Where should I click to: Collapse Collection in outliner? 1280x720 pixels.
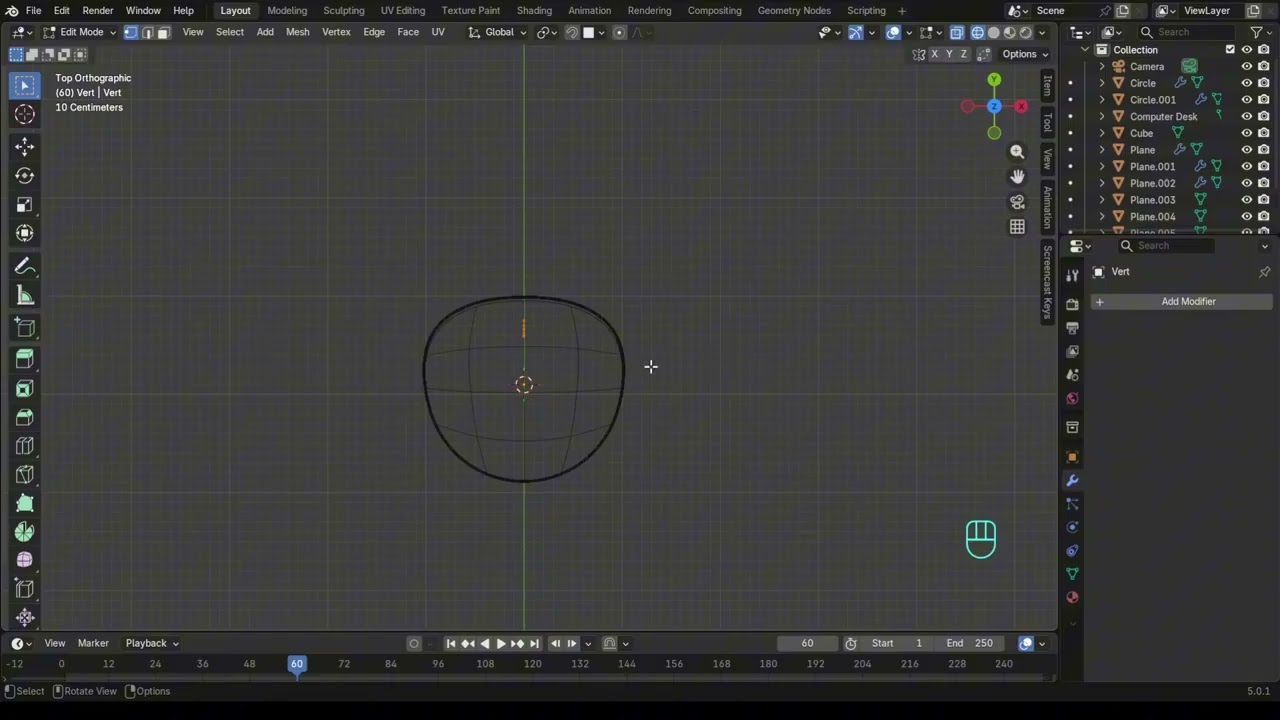[1086, 50]
